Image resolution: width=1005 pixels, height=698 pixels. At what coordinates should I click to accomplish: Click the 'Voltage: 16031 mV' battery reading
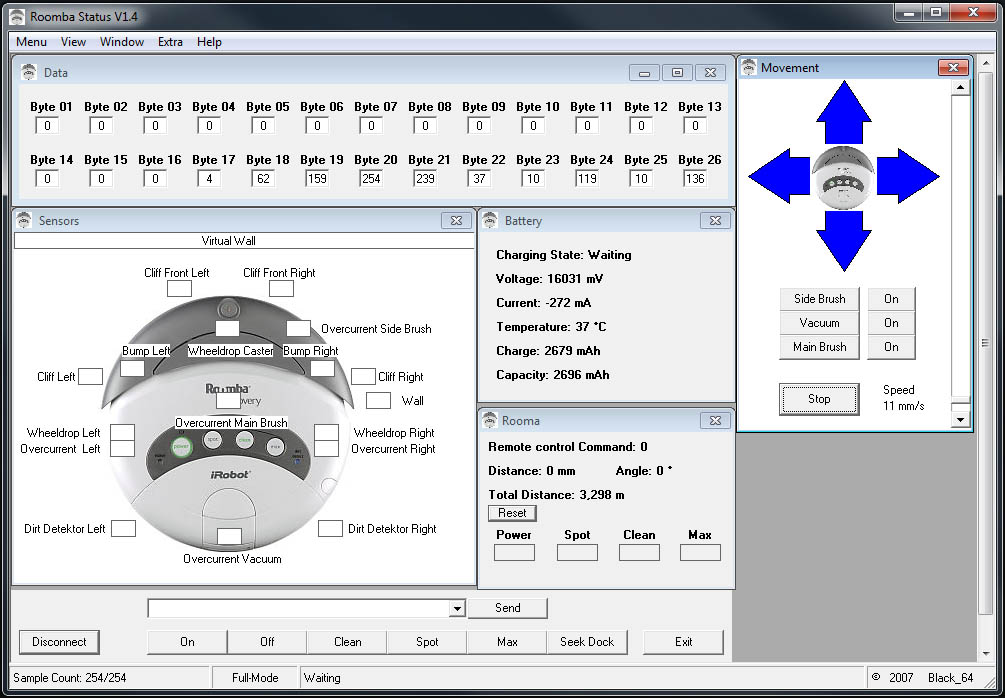coord(549,279)
